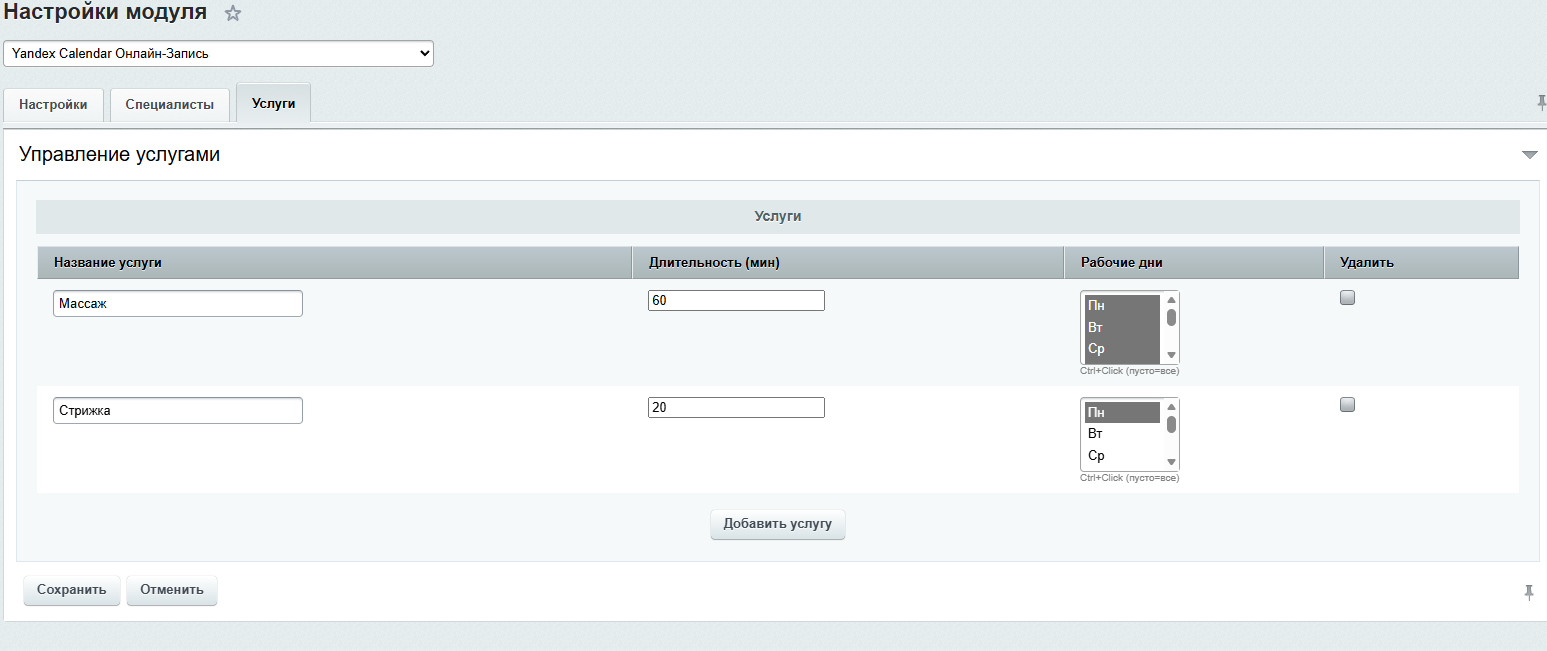Focus the Стрижка service name field

[178, 410]
